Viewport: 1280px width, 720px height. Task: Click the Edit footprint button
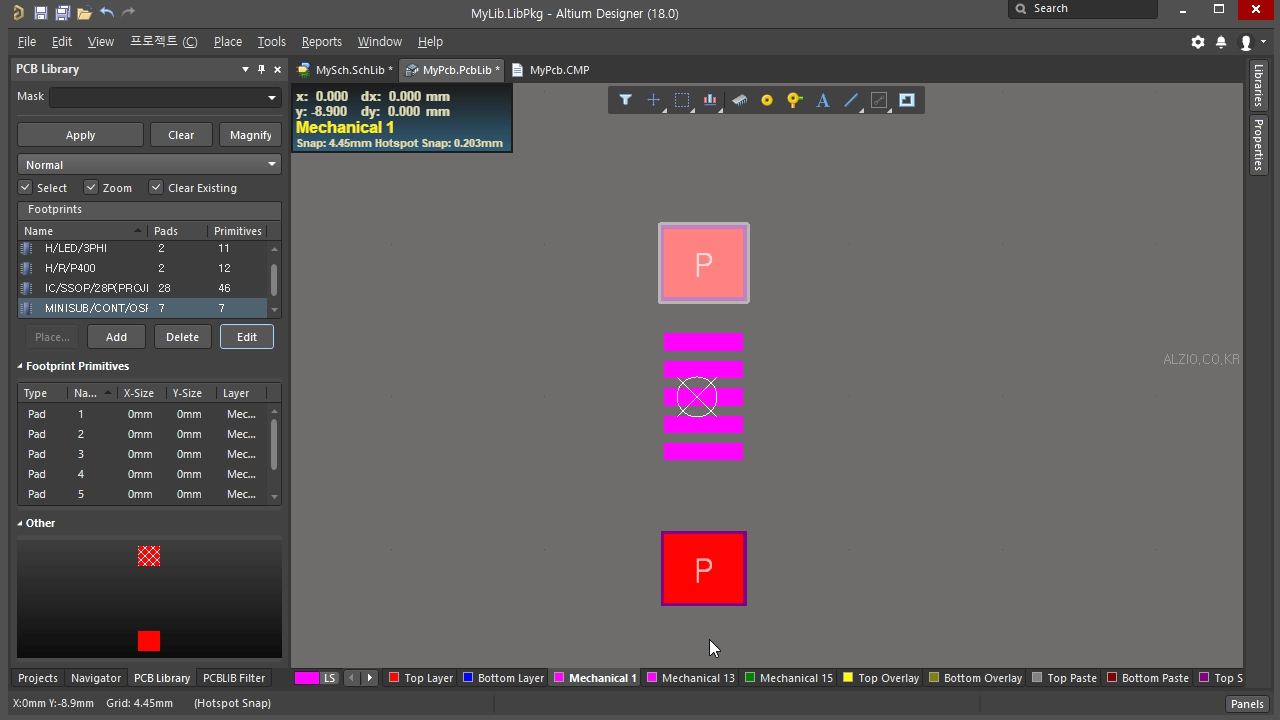(247, 337)
